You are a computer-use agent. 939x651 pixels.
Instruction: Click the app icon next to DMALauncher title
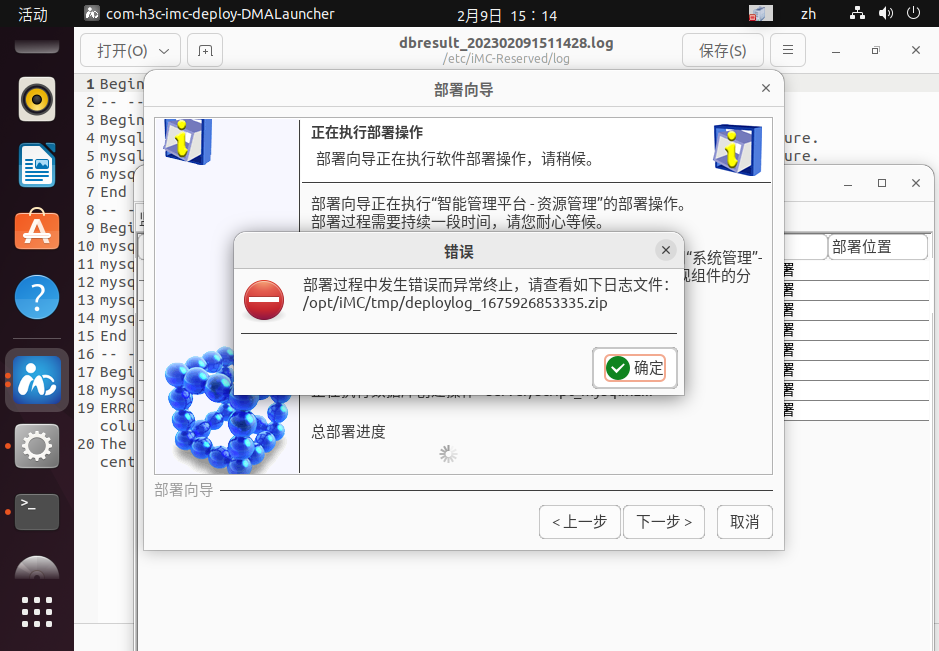[92, 13]
